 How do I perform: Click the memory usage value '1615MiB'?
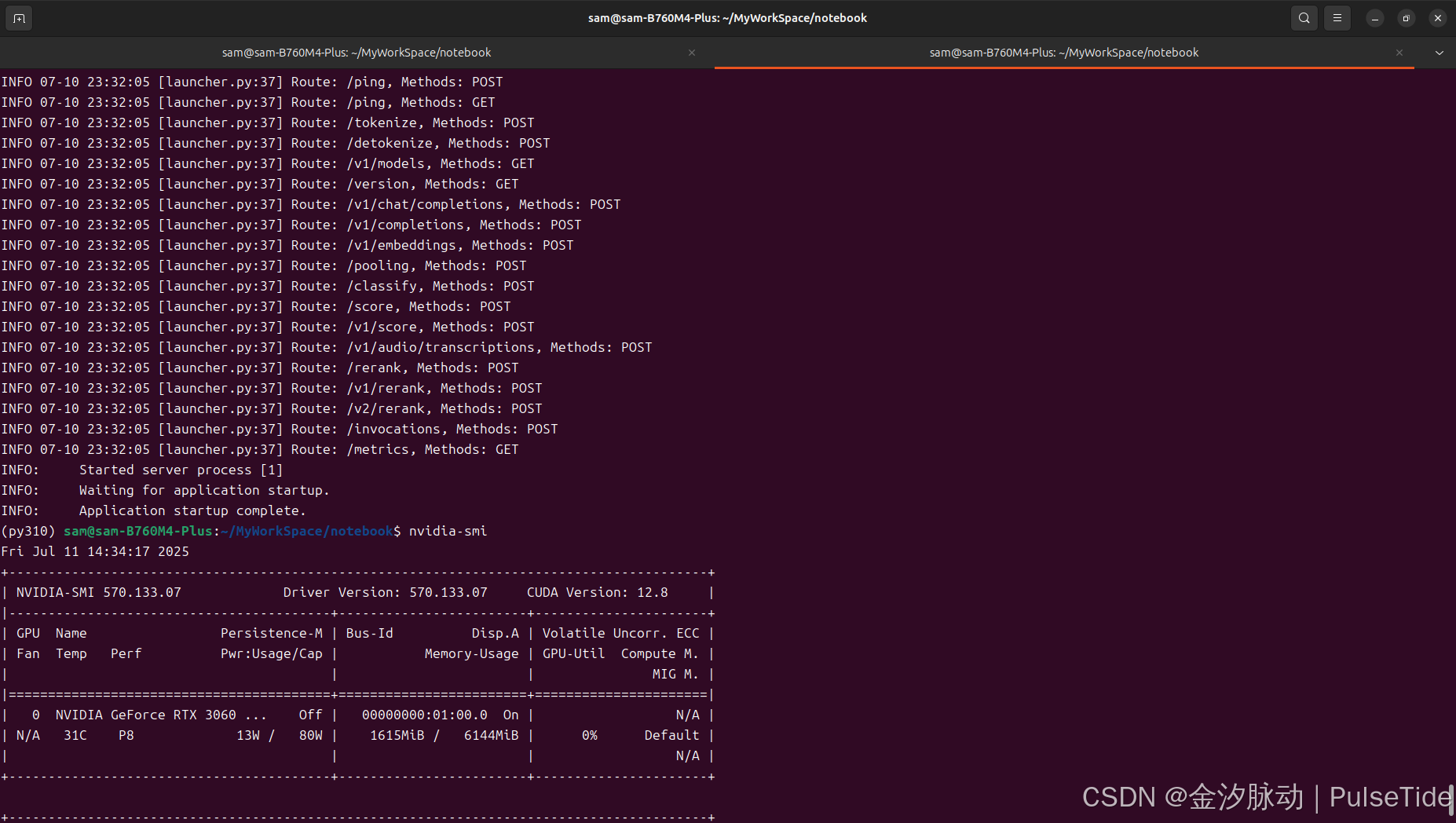pyautogui.click(x=397, y=735)
